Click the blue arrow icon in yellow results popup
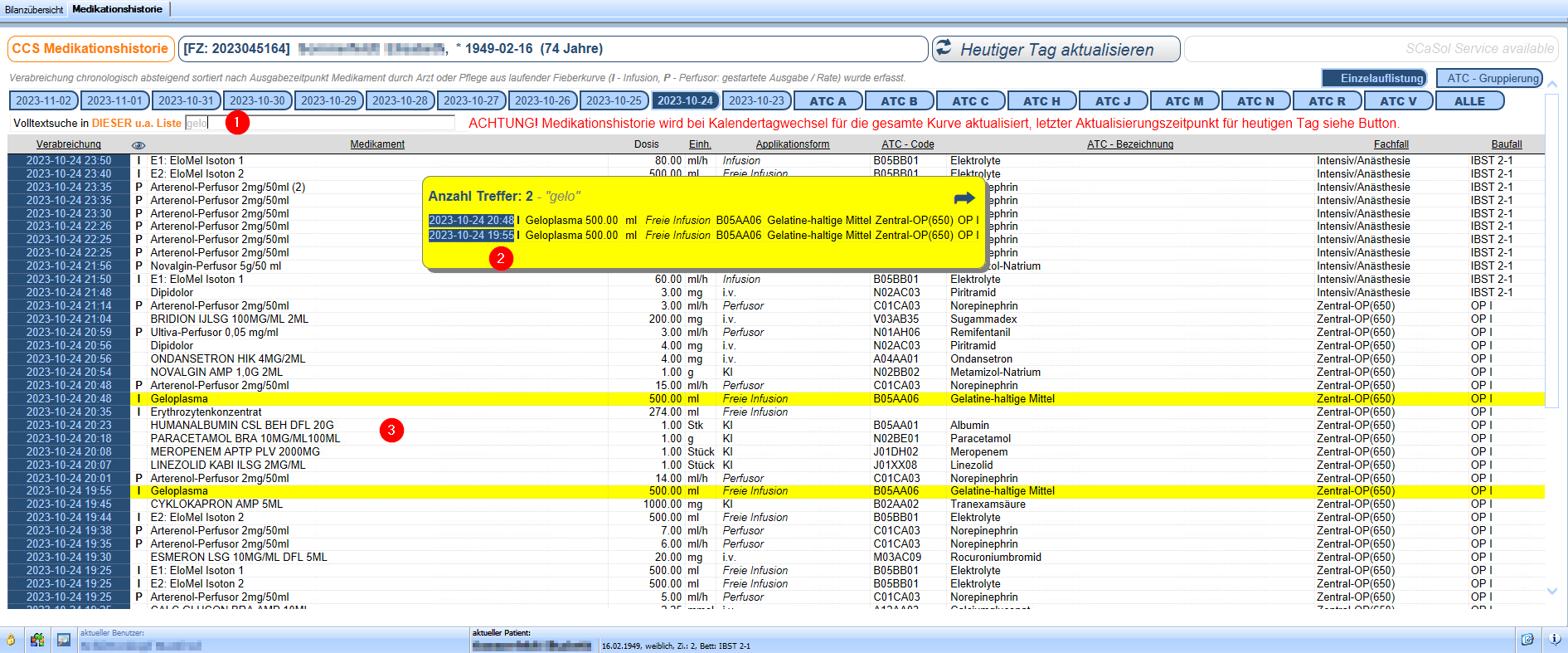The width and height of the screenshot is (1568, 653). [x=964, y=197]
